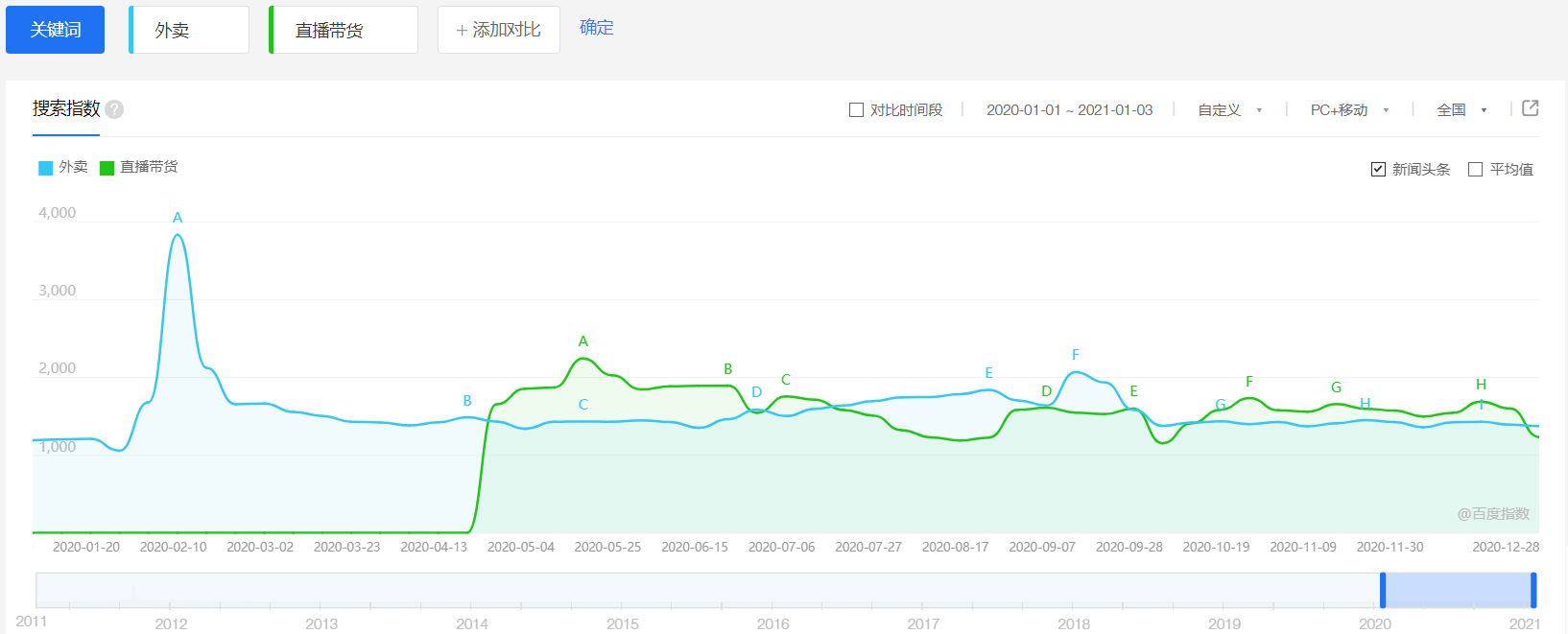Click the help question mark icon
The image size is (1568, 634).
[114, 109]
